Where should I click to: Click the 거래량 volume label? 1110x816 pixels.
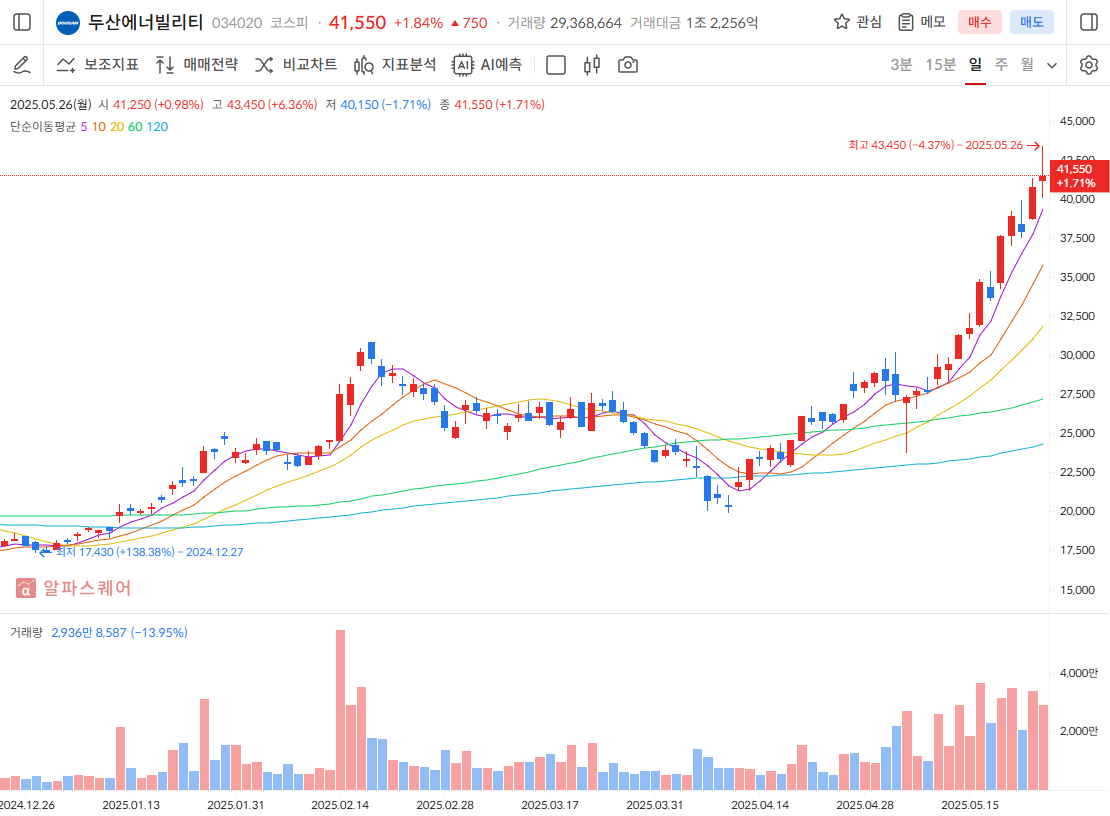(26, 633)
